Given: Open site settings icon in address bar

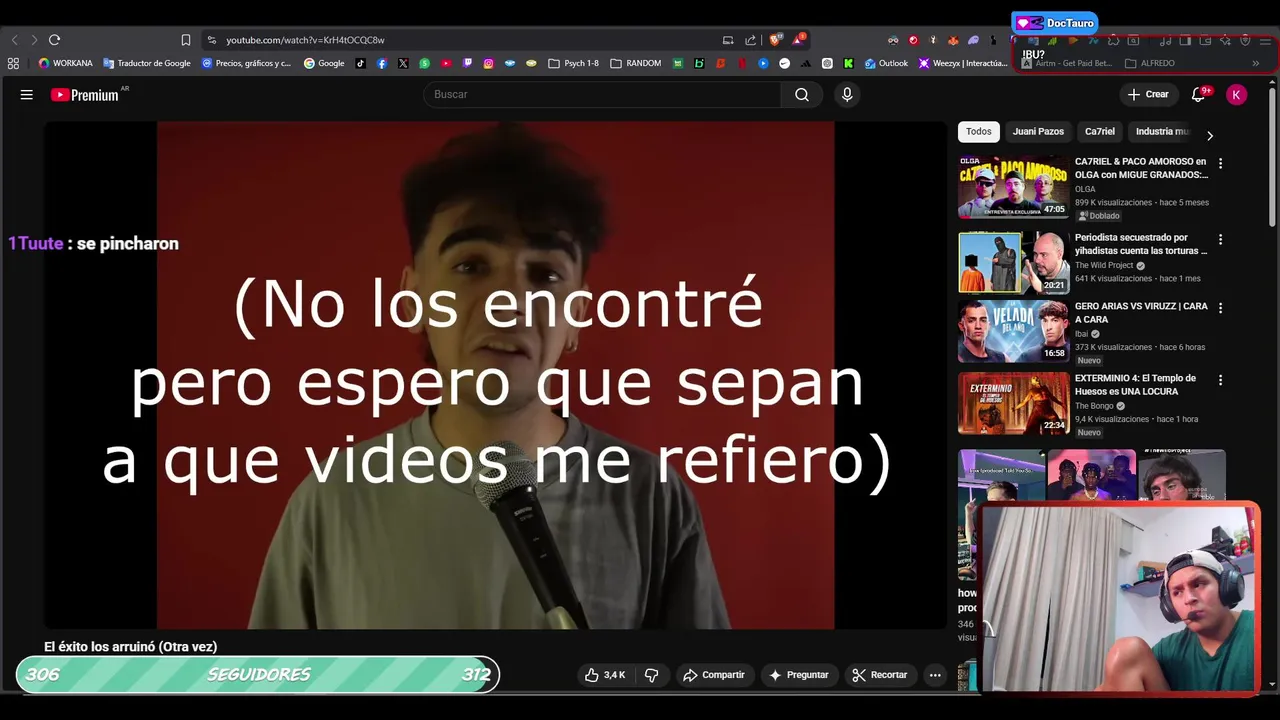Looking at the screenshot, I should point(211,40).
